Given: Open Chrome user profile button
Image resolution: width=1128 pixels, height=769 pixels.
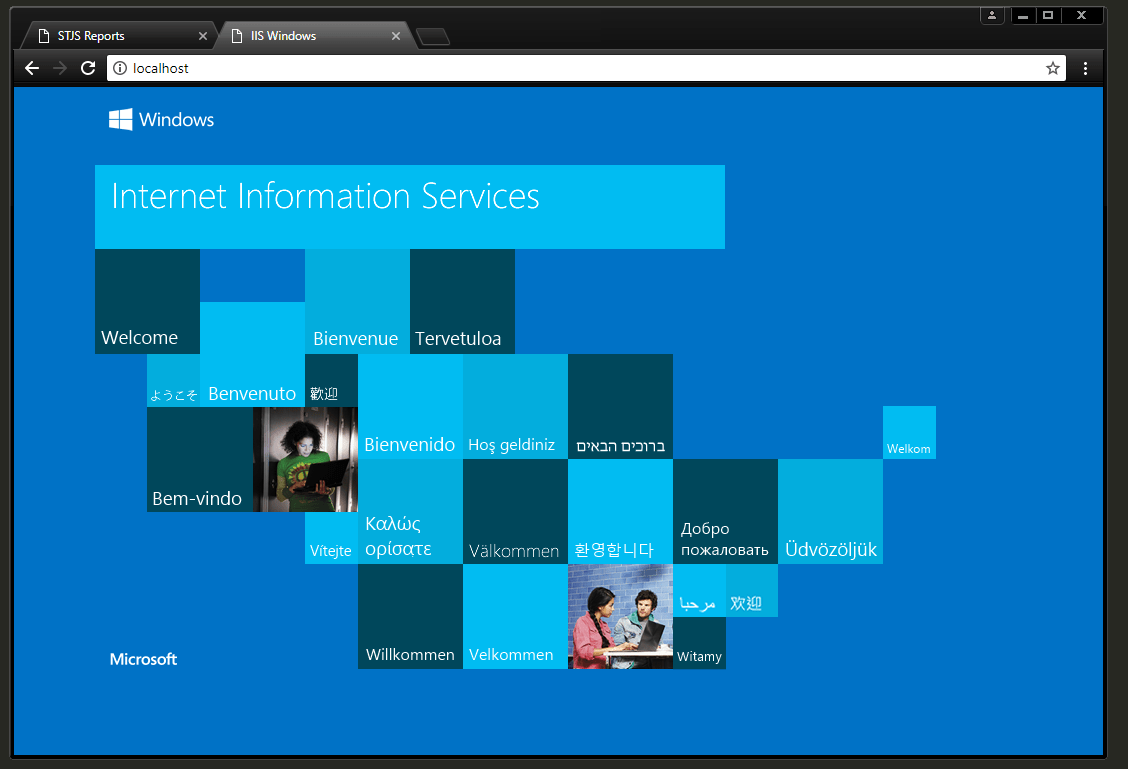Looking at the screenshot, I should (x=992, y=15).
